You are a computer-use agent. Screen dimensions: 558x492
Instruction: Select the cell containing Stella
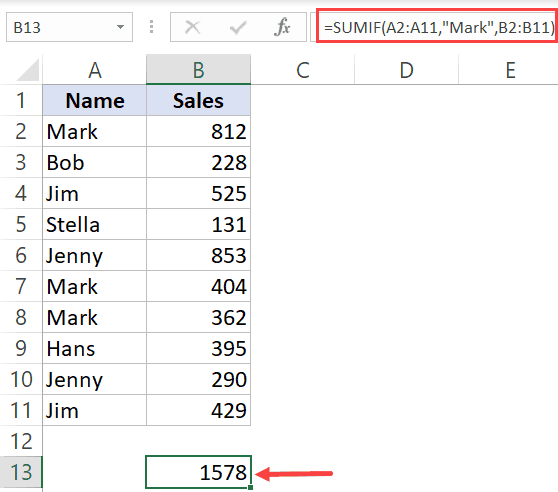click(95, 224)
